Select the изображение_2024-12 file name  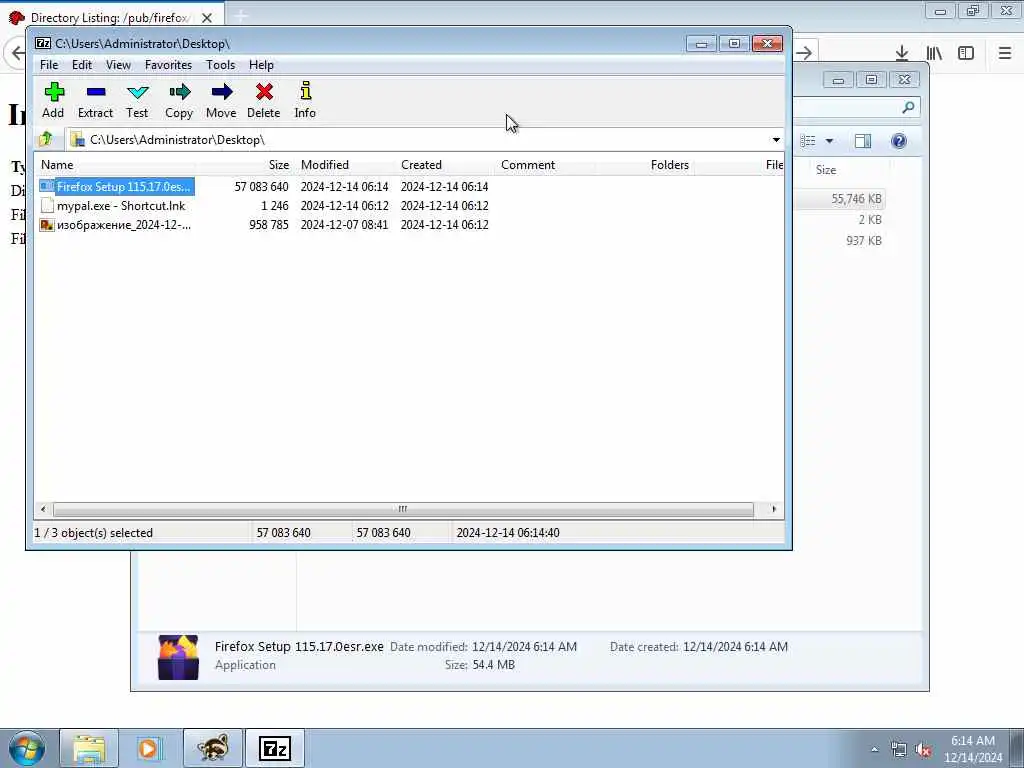tap(124, 225)
